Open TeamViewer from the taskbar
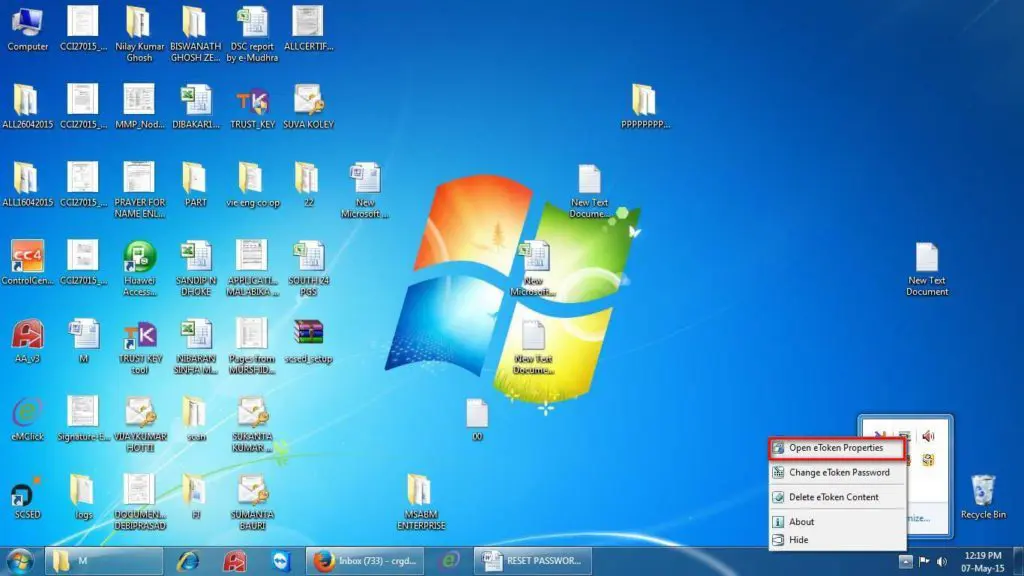The height and width of the screenshot is (576, 1024). tap(282, 560)
